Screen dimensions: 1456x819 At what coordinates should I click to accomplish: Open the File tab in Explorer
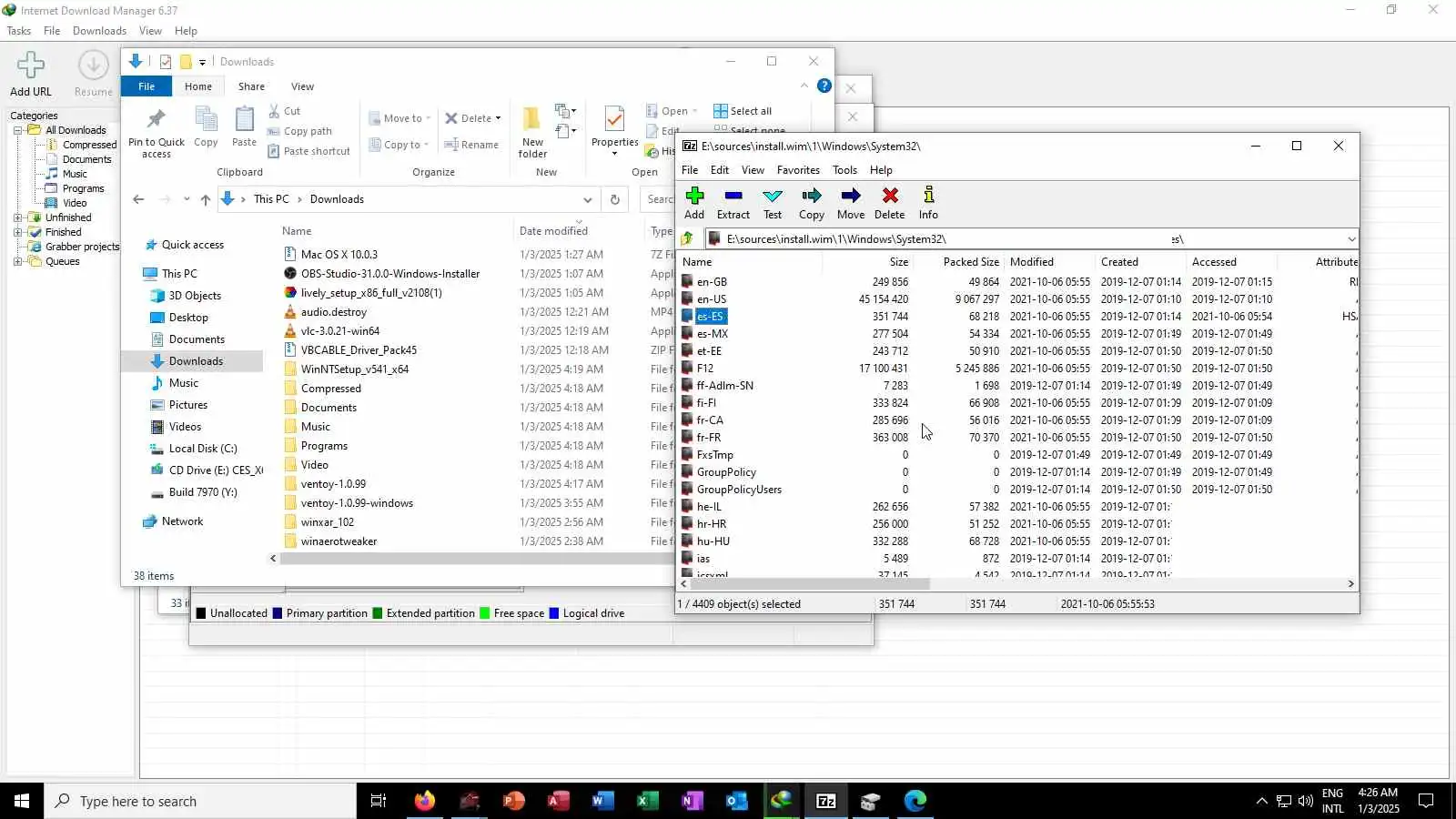coord(147,86)
